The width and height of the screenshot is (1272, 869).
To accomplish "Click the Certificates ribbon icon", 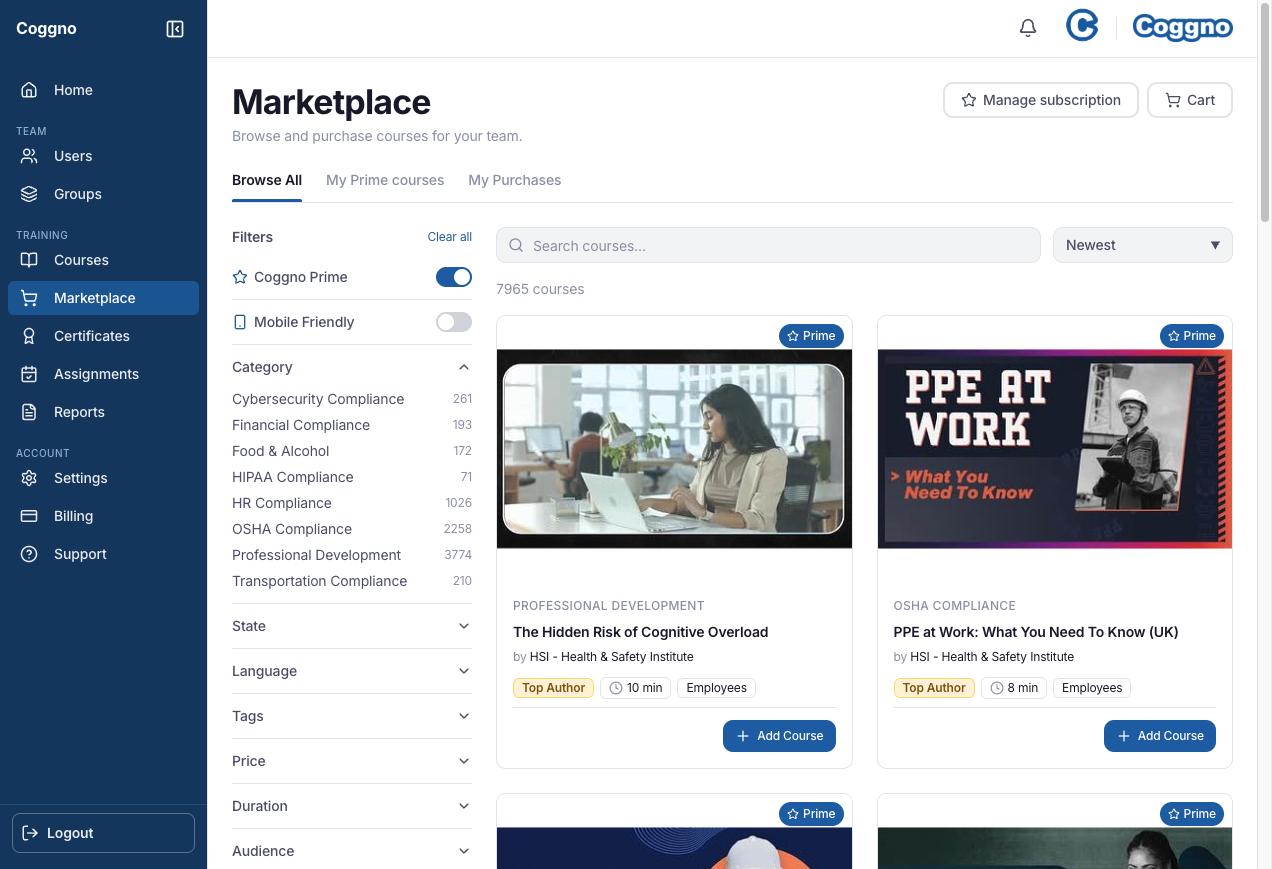I will pos(29,336).
